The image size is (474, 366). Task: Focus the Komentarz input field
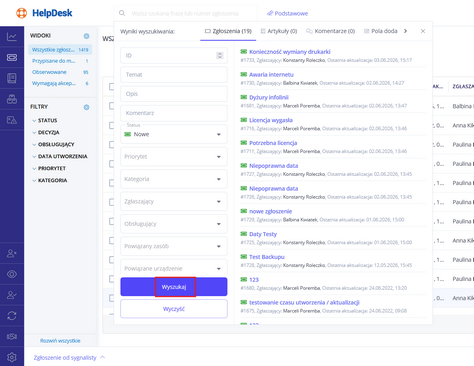174,113
